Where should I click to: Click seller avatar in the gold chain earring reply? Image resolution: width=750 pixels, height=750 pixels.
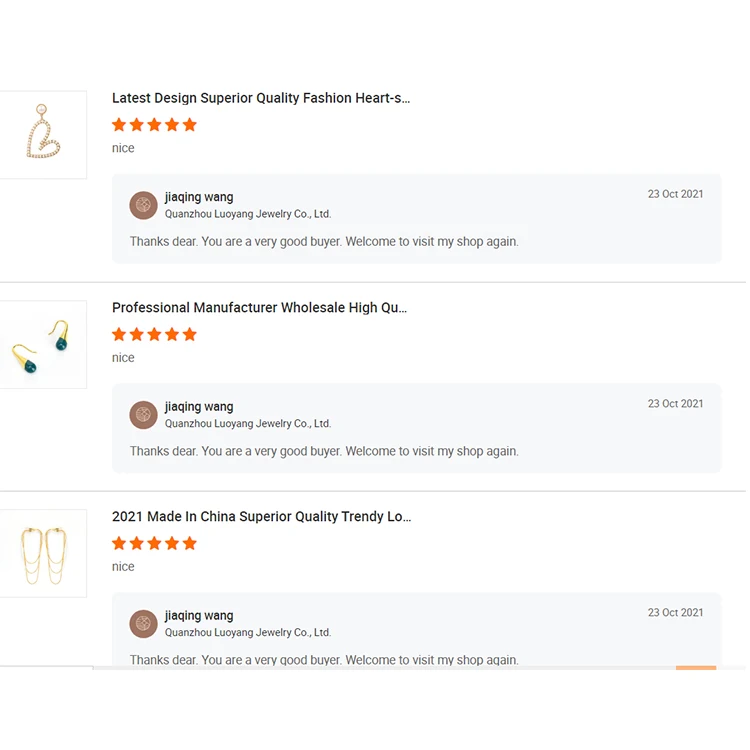coord(144,623)
